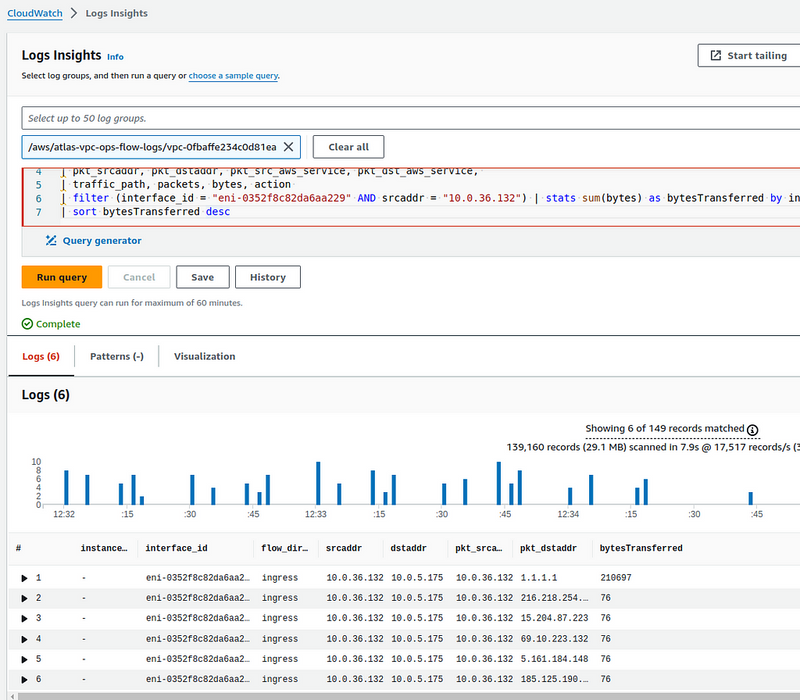Select the Logs (6) tab
The height and width of the screenshot is (700, 800).
click(x=41, y=356)
